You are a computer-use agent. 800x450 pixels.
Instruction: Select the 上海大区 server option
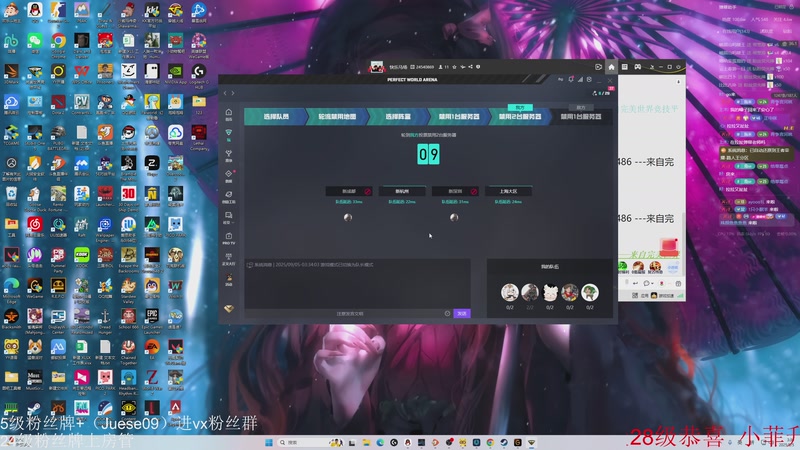click(508, 191)
